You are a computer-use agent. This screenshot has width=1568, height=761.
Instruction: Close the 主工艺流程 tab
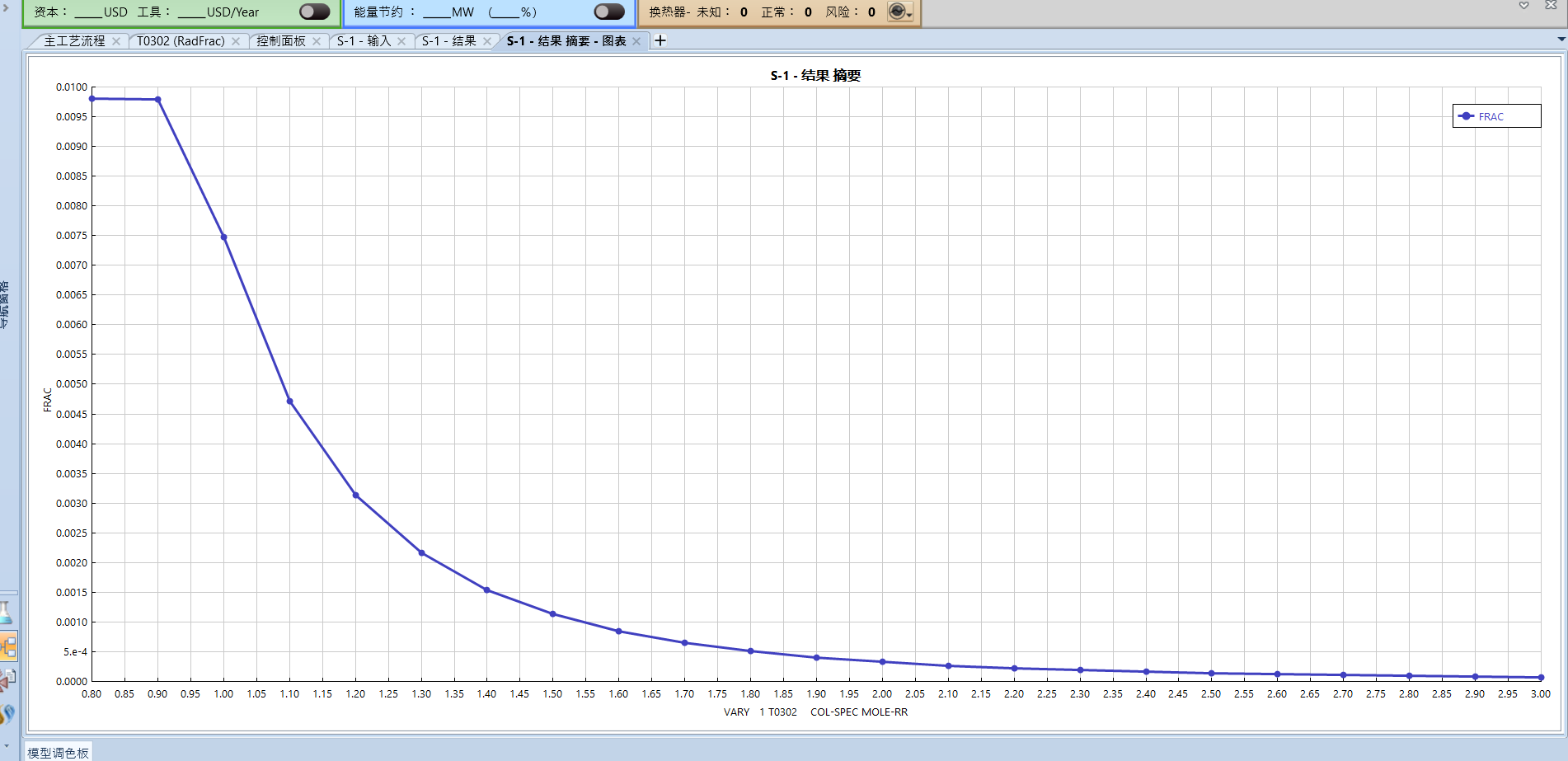click(x=116, y=41)
